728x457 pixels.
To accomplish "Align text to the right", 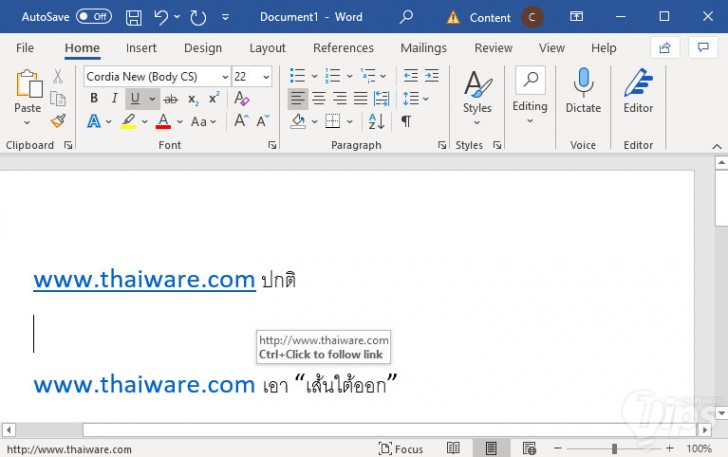I will coord(339,98).
